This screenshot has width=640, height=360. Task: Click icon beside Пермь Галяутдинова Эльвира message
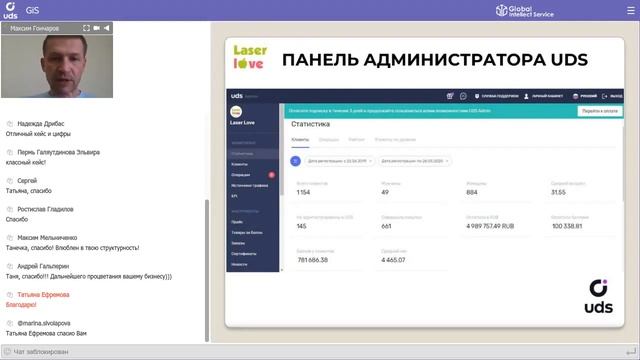[x=10, y=152]
